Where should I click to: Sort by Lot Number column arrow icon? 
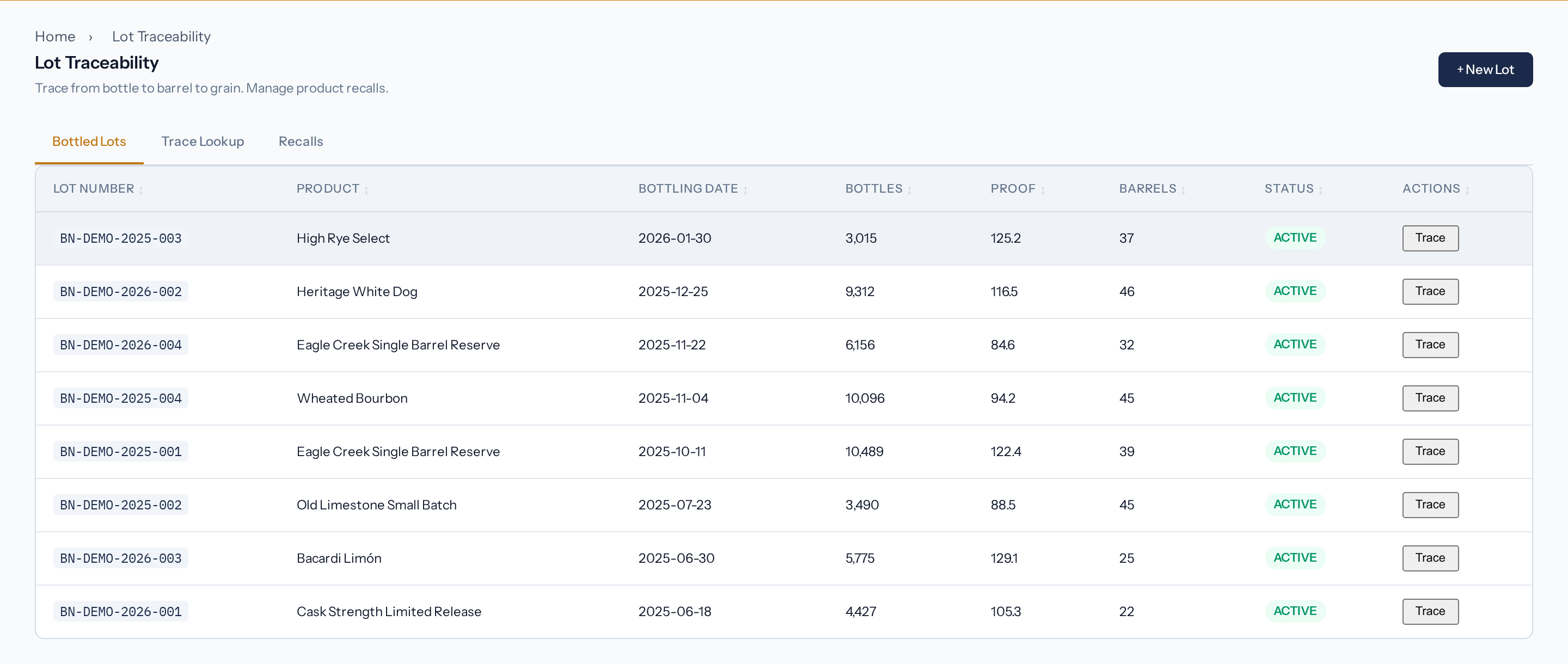click(x=140, y=190)
